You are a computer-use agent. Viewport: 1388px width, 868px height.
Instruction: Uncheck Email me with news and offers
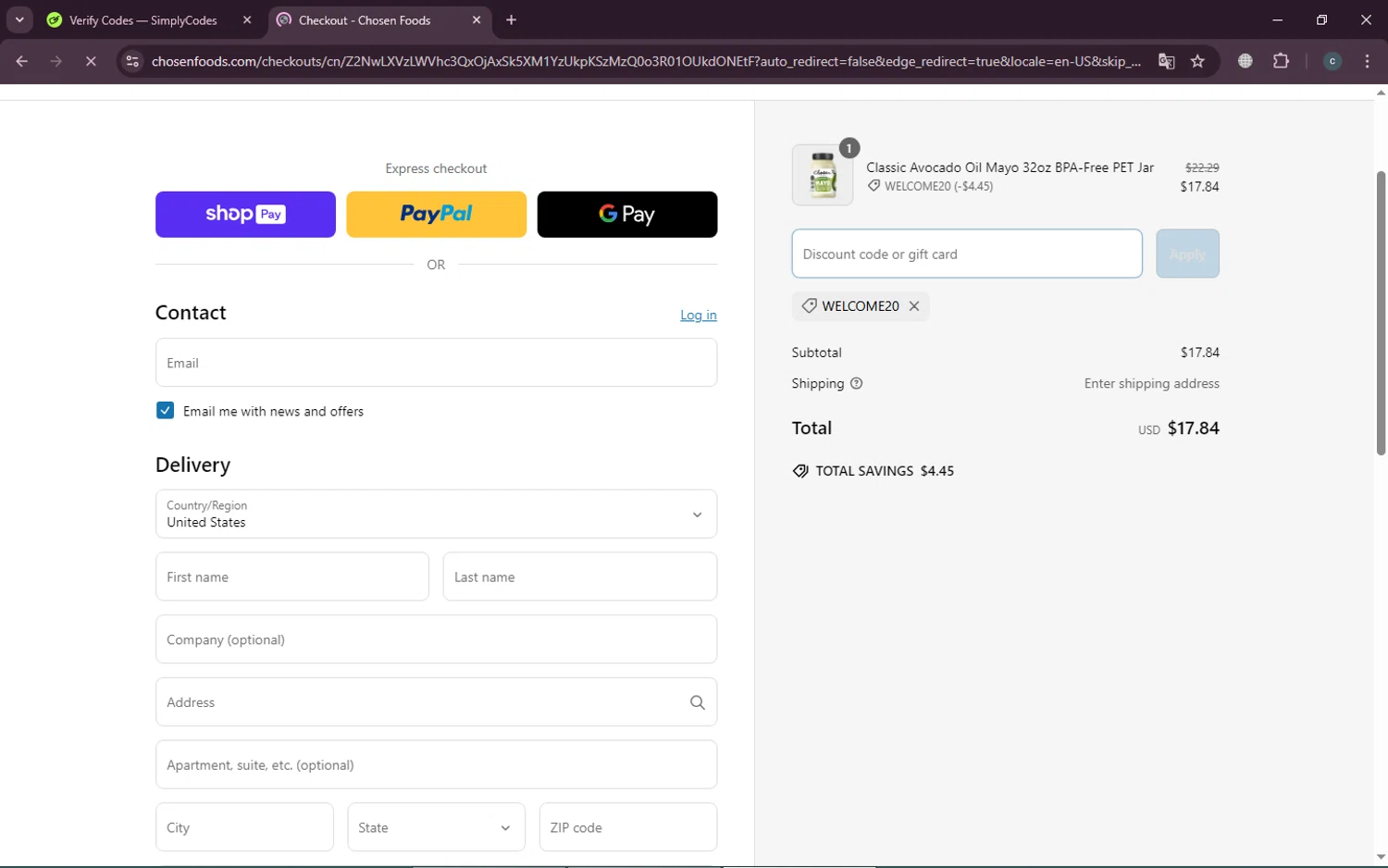(166, 411)
